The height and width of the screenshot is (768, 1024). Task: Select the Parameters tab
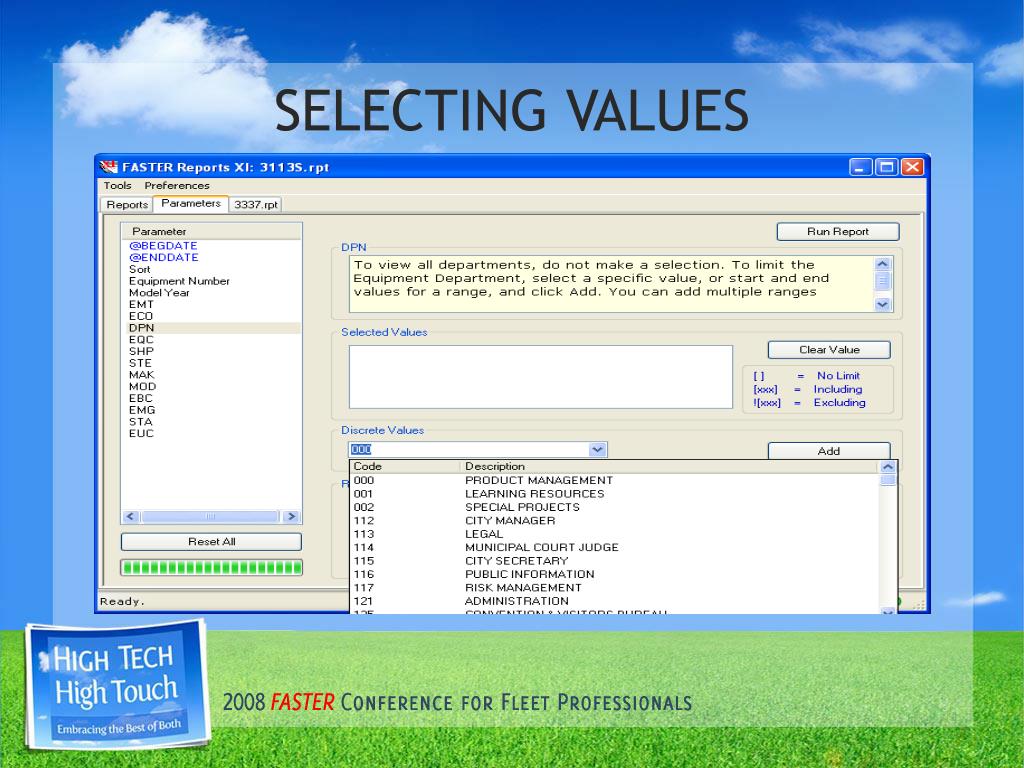point(191,203)
